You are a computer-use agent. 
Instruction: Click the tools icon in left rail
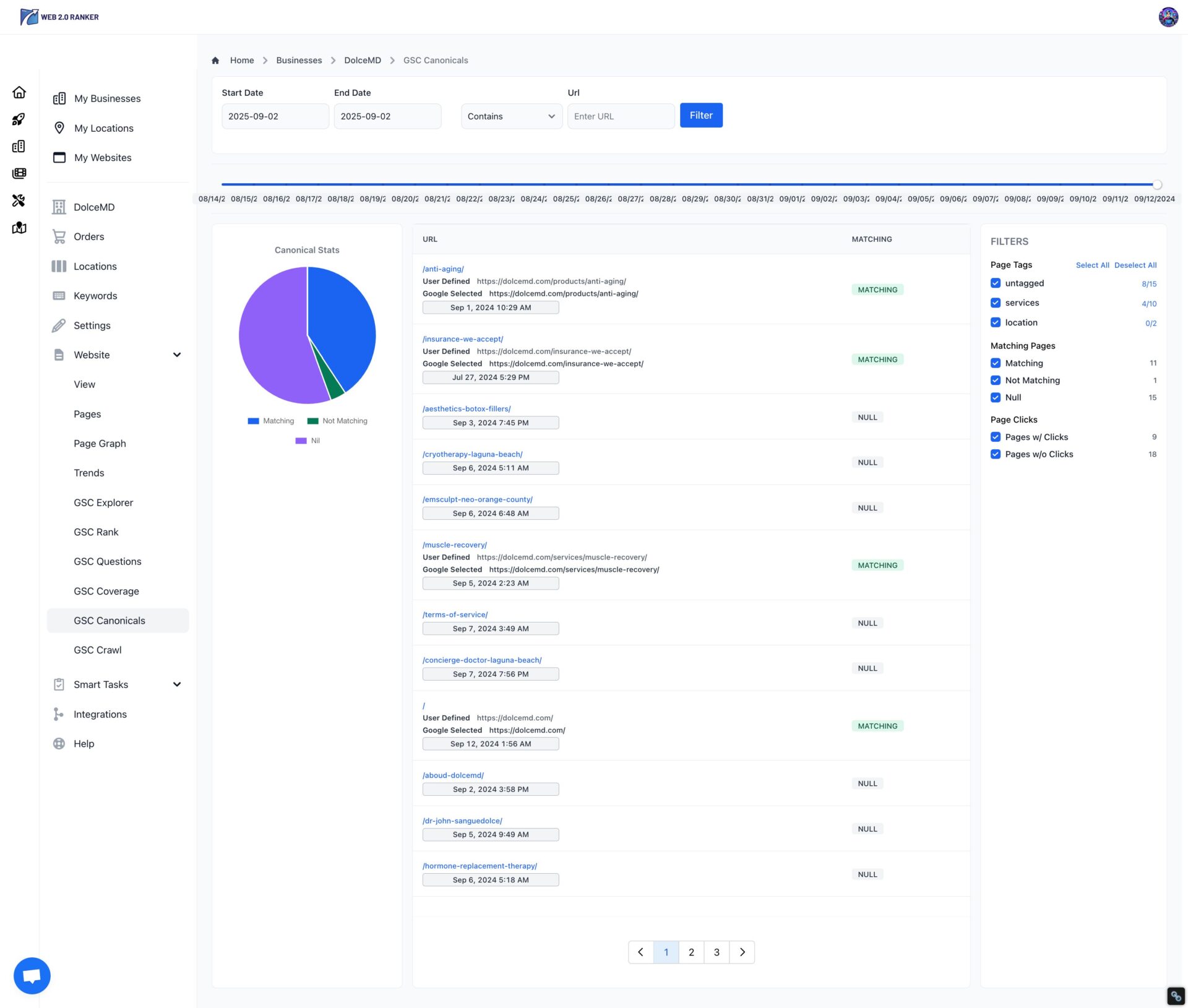[19, 200]
